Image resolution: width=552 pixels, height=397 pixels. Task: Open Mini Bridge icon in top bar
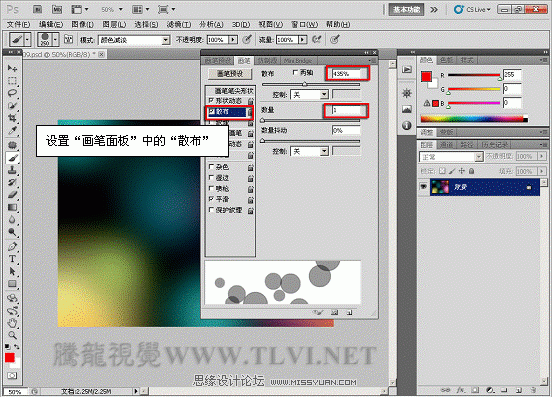tap(57, 10)
